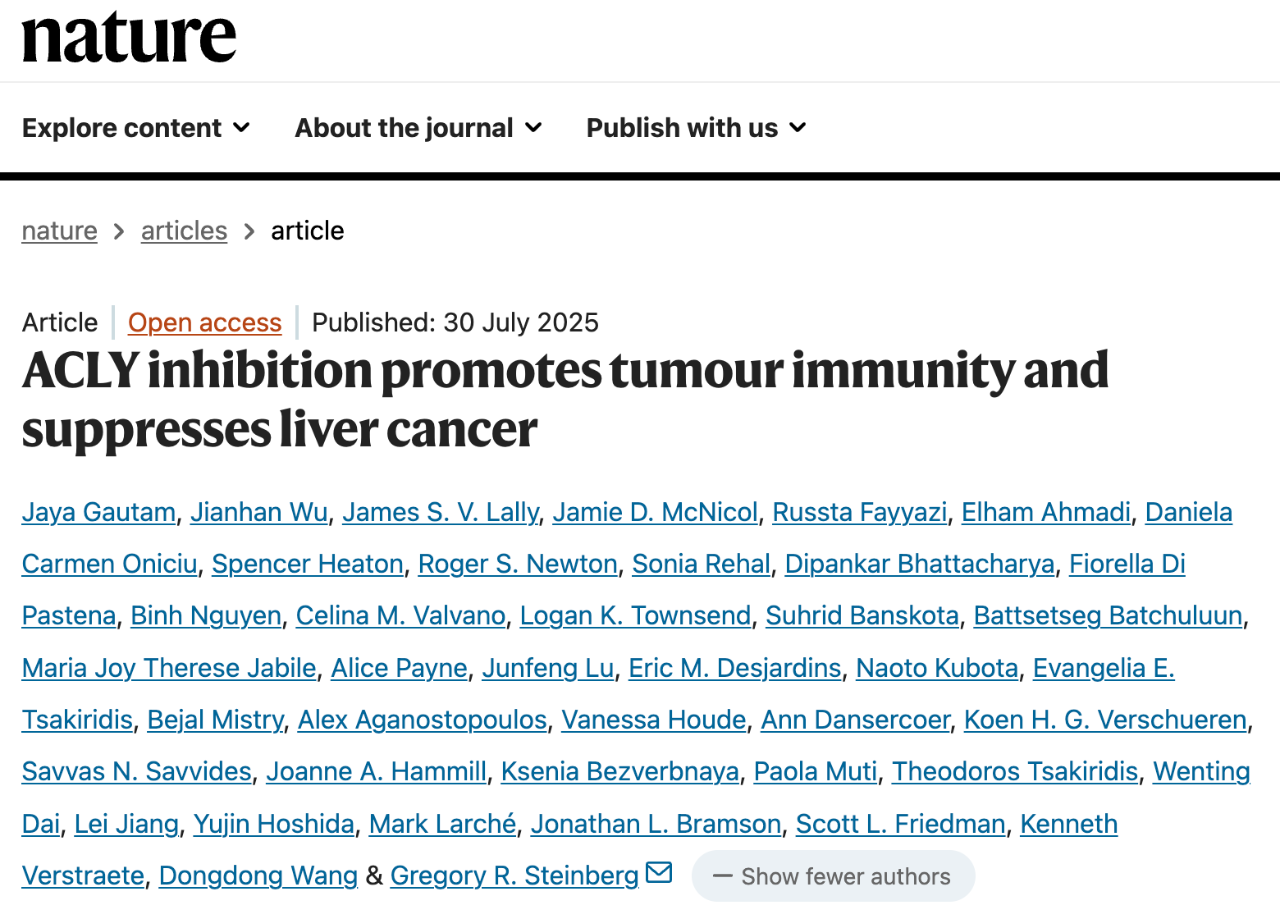
Task: Select author Jianhan Wu
Action: tap(259, 512)
